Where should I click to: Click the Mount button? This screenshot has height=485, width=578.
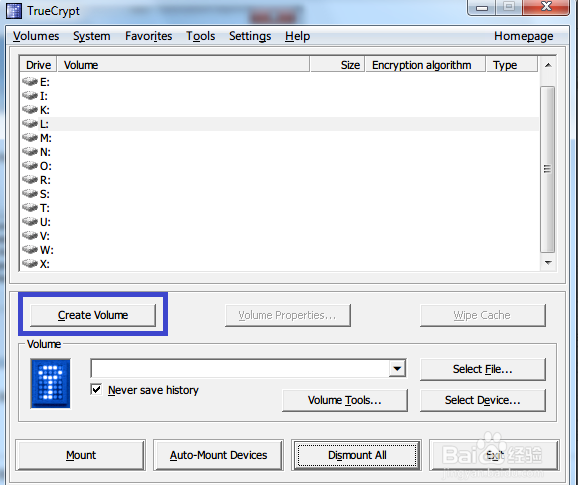click(81, 455)
